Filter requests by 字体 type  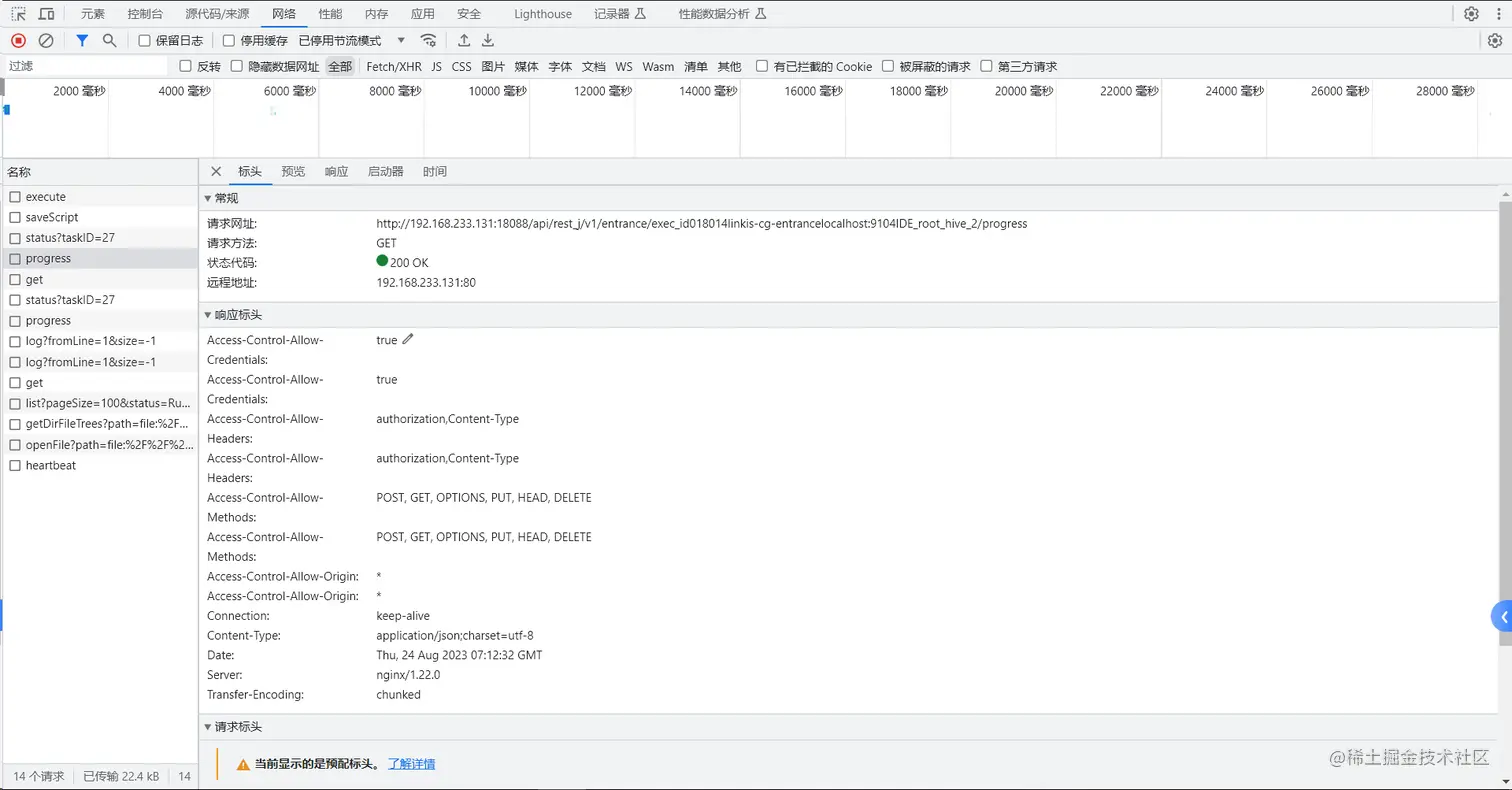click(560, 66)
